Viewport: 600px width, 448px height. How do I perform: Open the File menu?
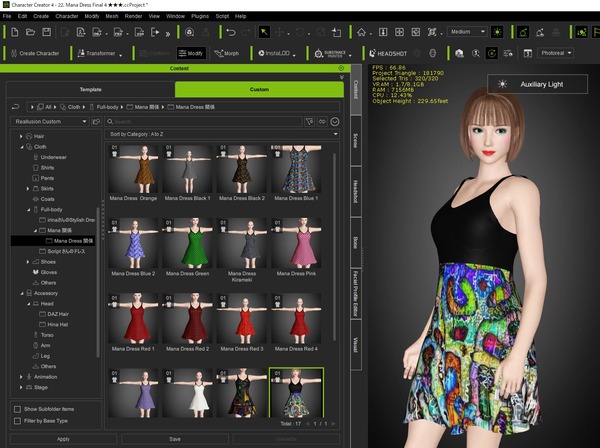click(x=7, y=16)
